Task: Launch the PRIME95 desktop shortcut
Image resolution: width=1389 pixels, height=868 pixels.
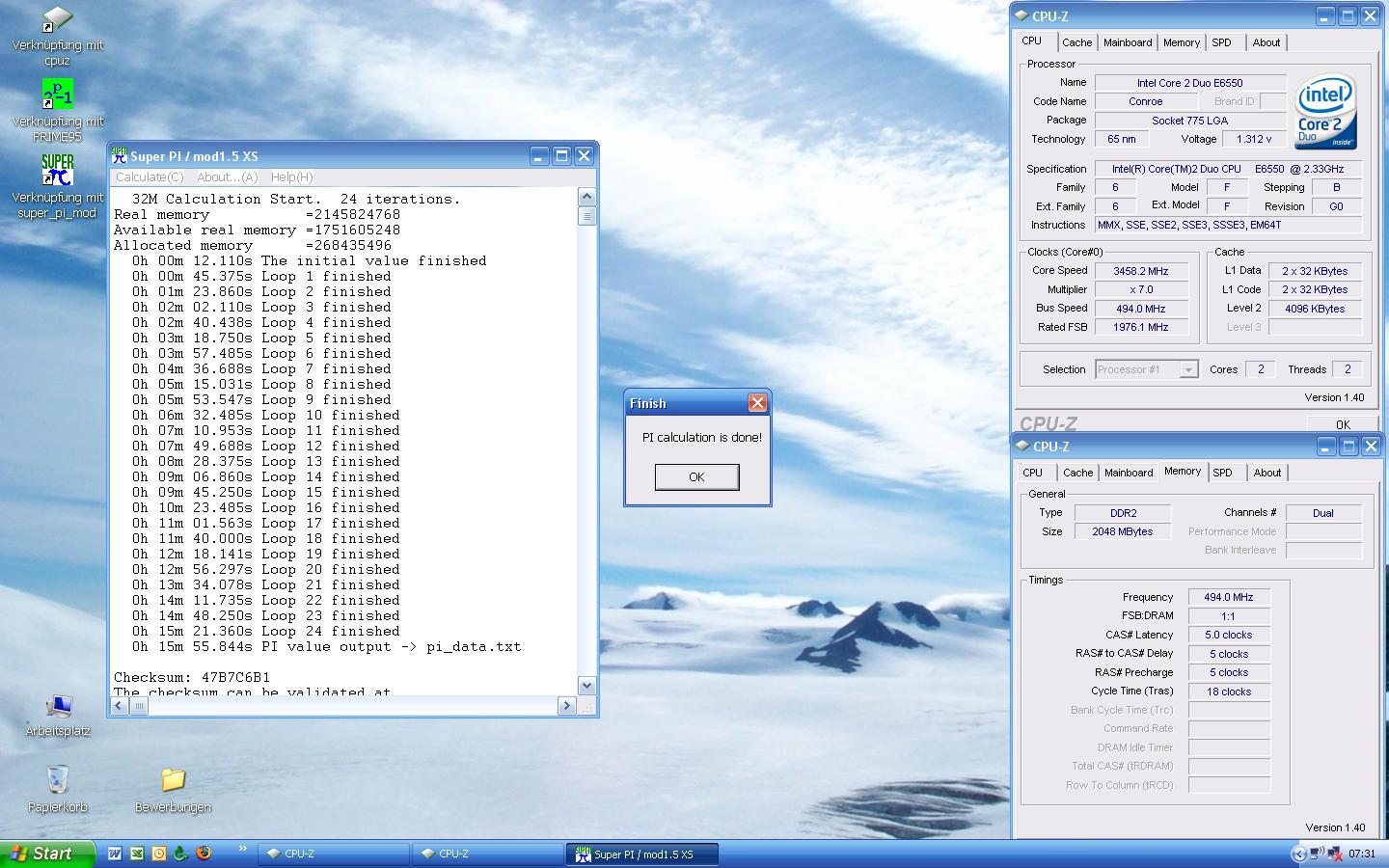Action: [x=57, y=95]
